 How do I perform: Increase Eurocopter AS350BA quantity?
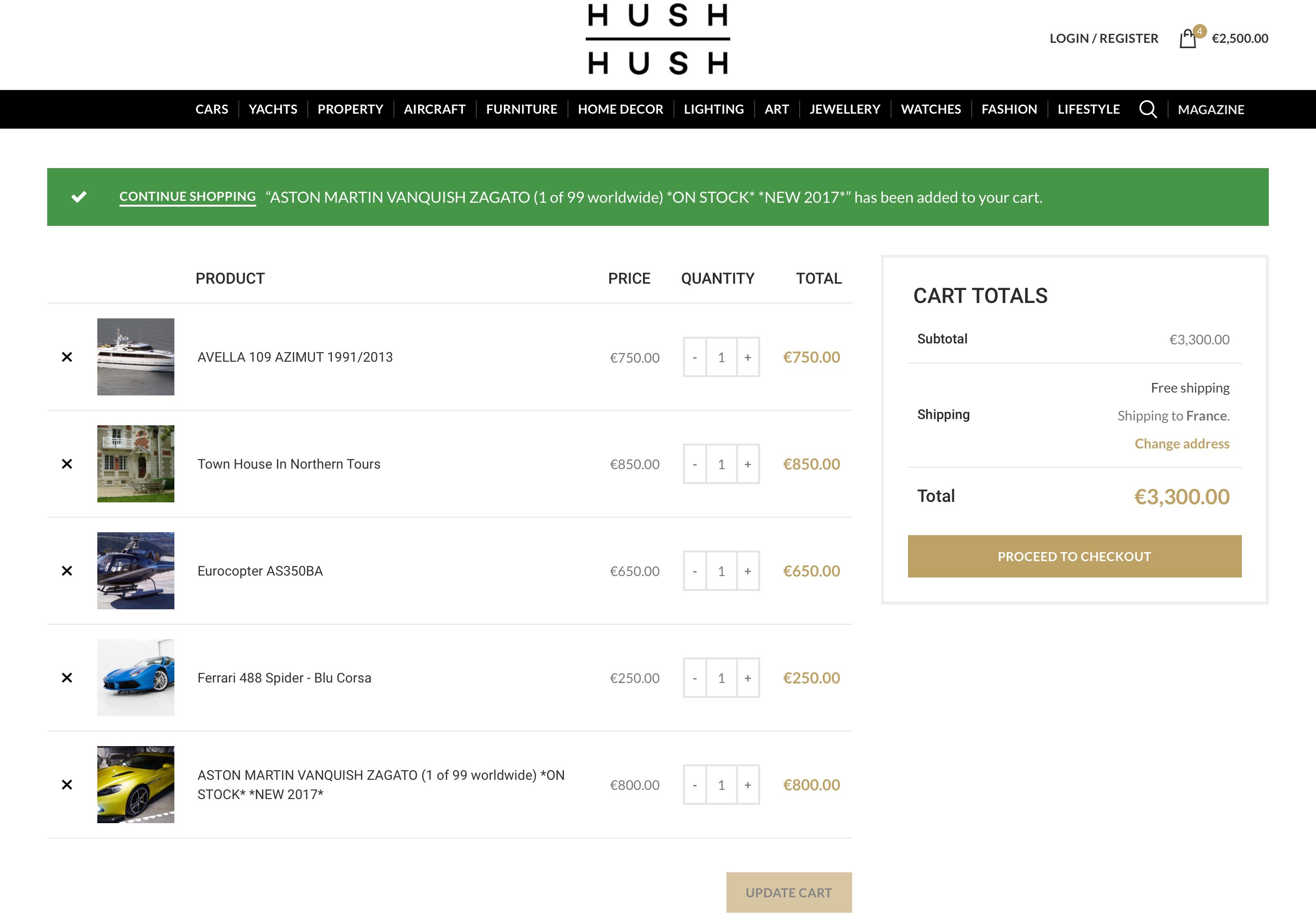coord(748,571)
